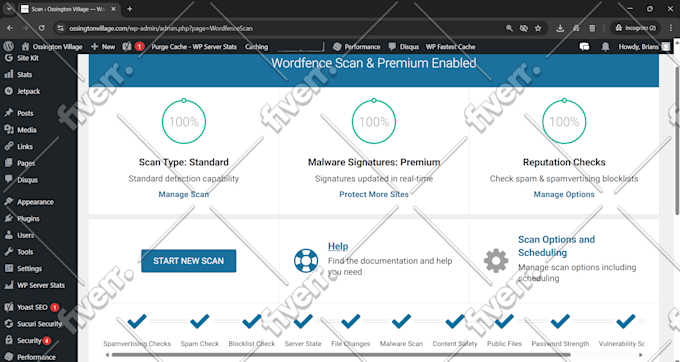Click the Protect More Sites link

pos(374,194)
